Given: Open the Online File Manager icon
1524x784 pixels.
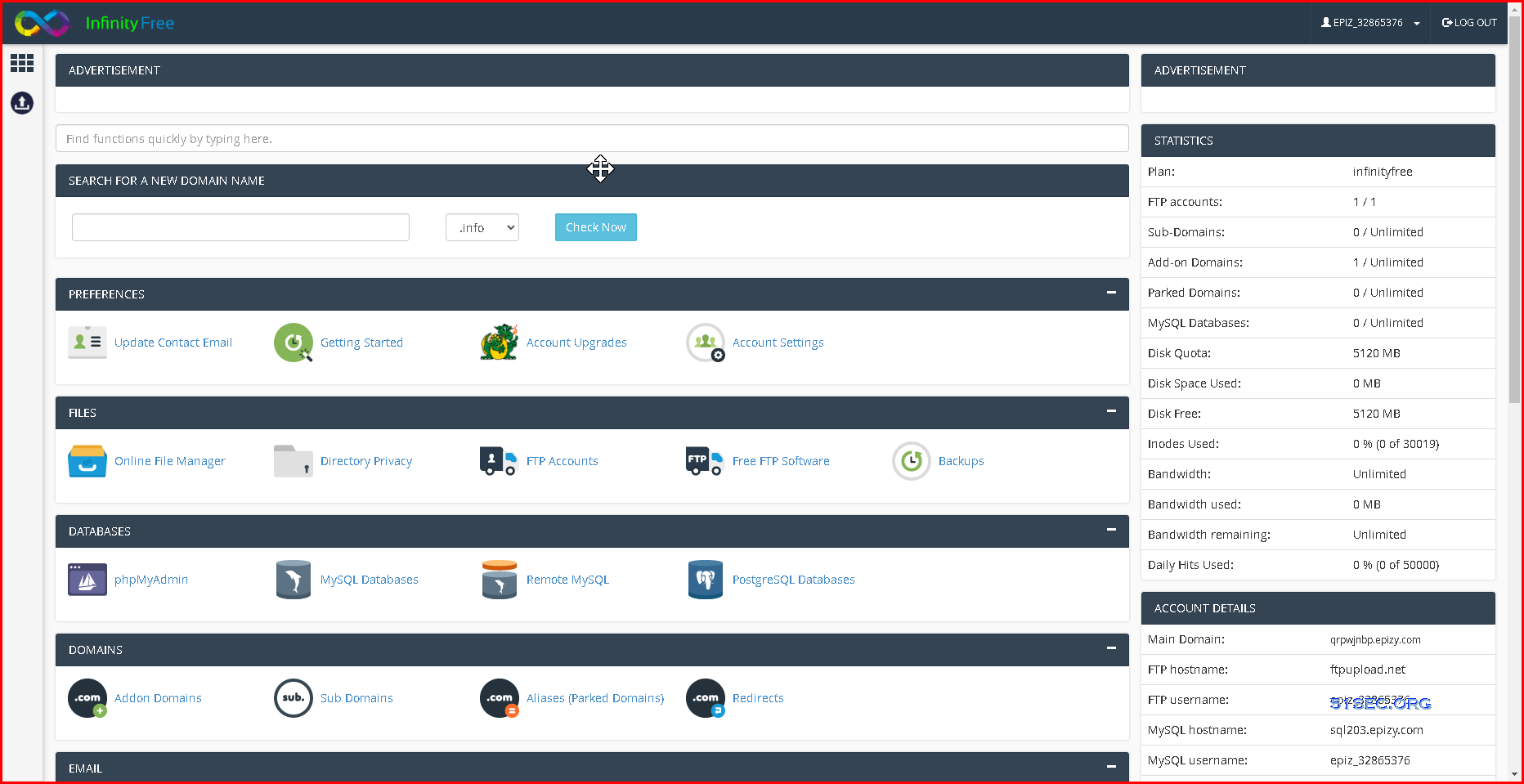Looking at the screenshot, I should pos(87,461).
